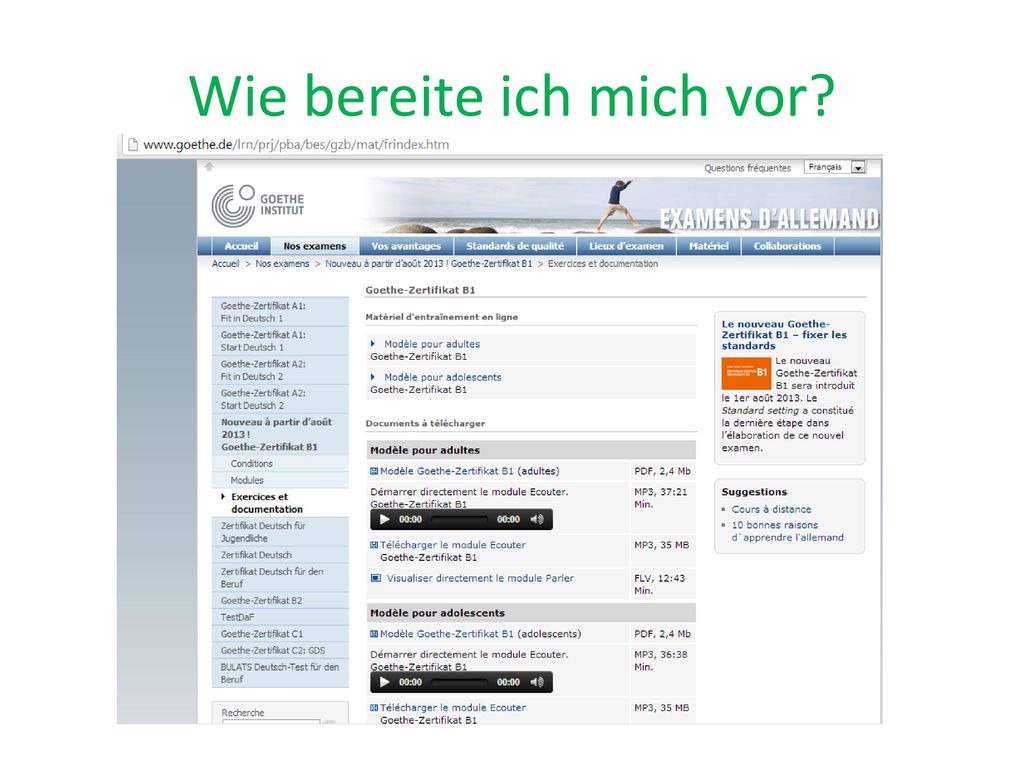Open the Français language dropdown

835,167
